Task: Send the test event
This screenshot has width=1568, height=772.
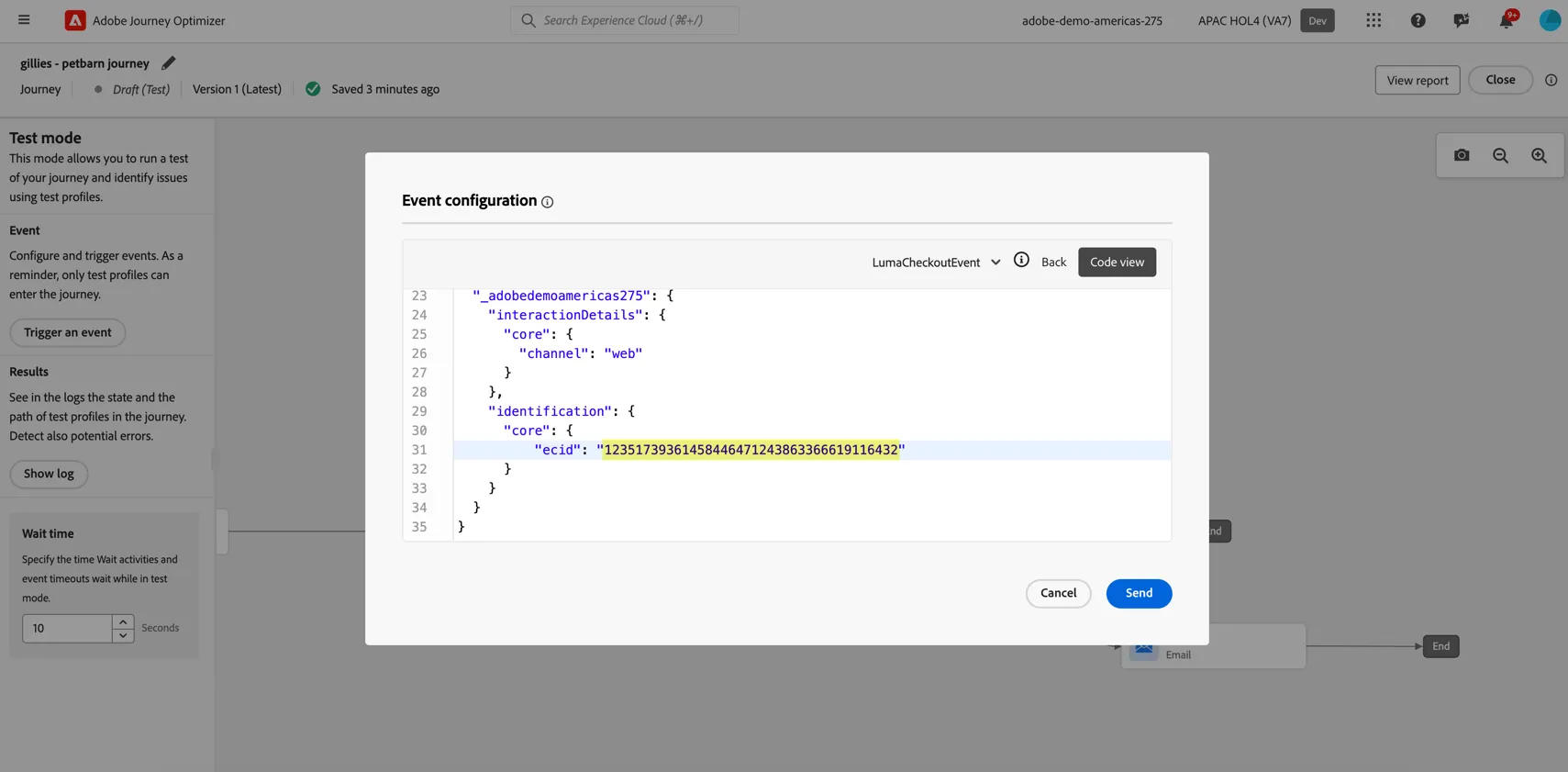Action: 1139,593
